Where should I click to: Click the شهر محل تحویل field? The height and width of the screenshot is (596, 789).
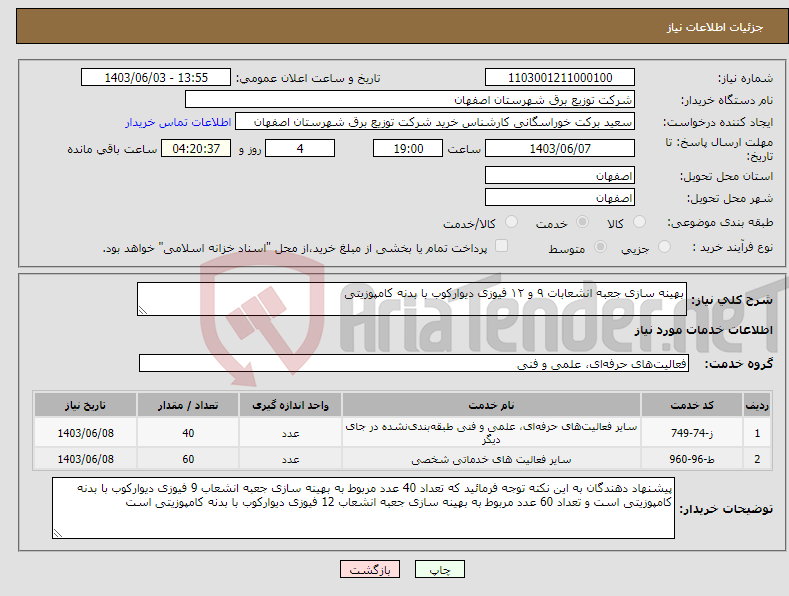point(560,197)
